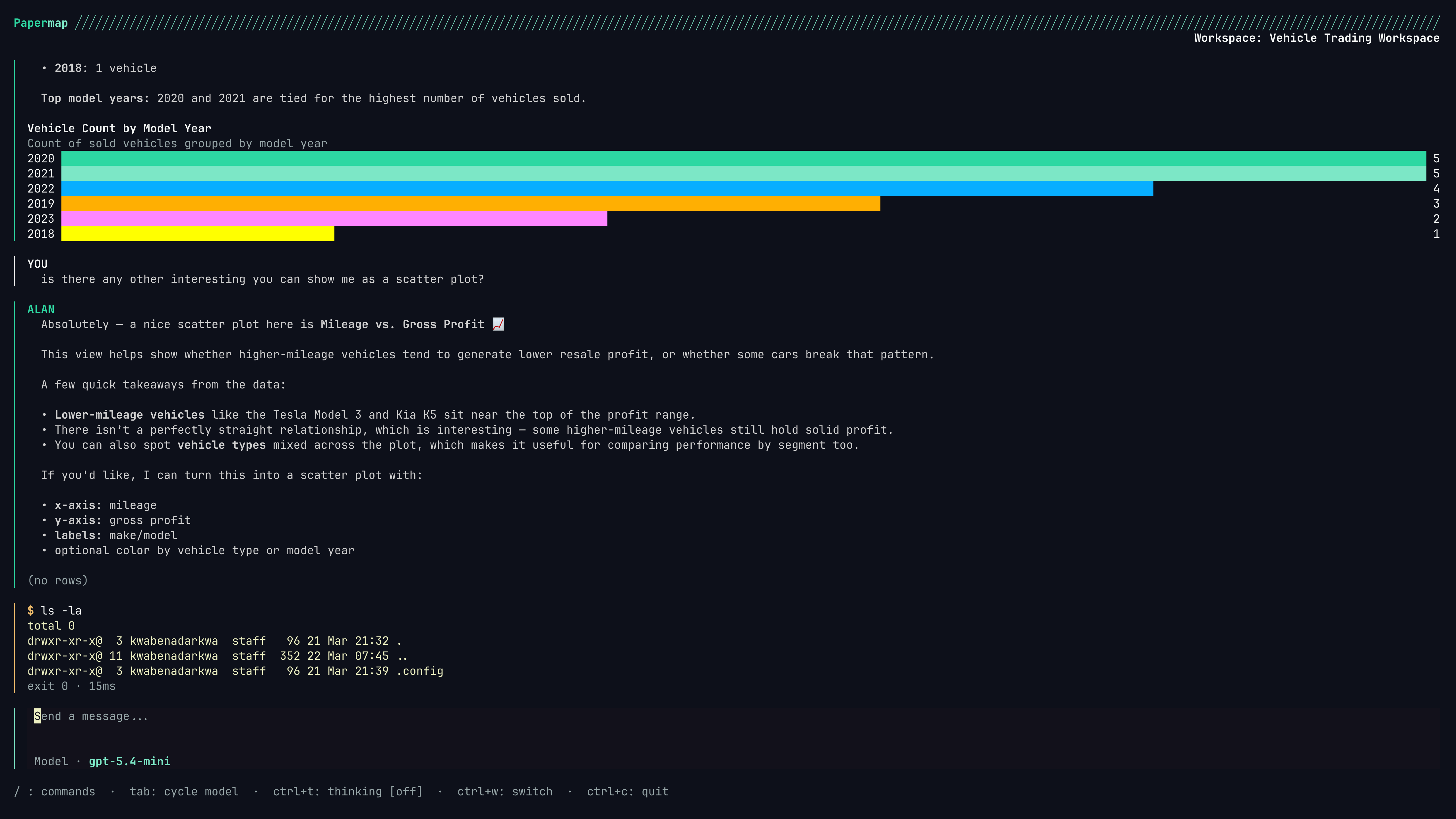Click the '/ : commands' hint

click(54, 791)
